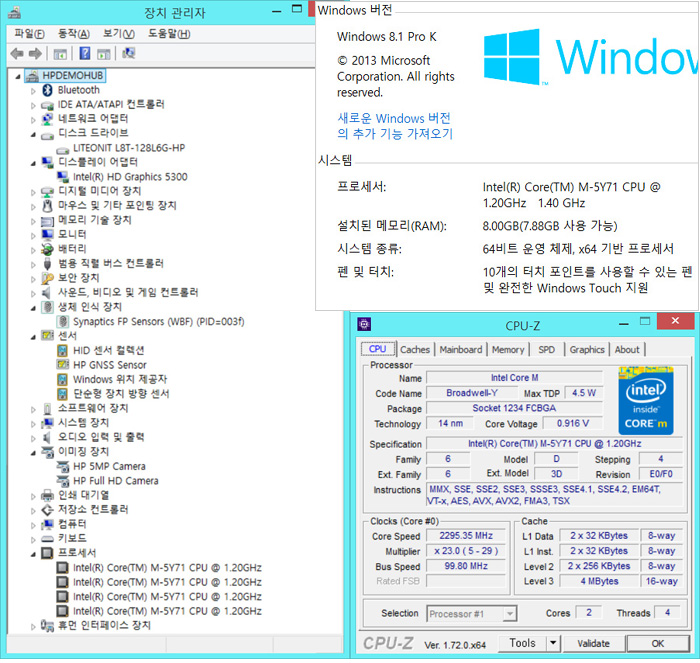Viewport: 700px width, 663px height.
Task: Expand the 휴먼 인터페이스 장치 category
Action: (33, 627)
